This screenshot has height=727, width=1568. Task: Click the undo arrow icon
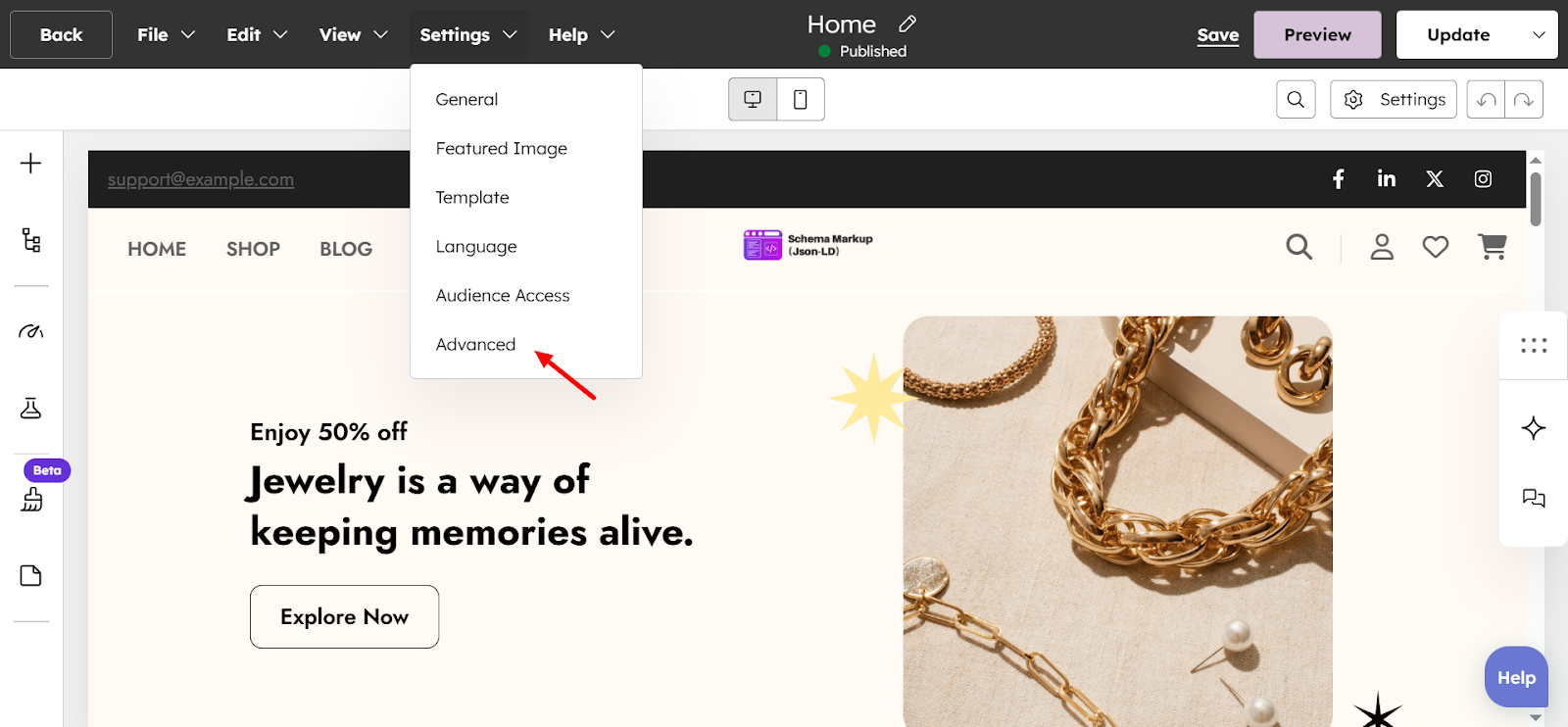tap(1486, 100)
